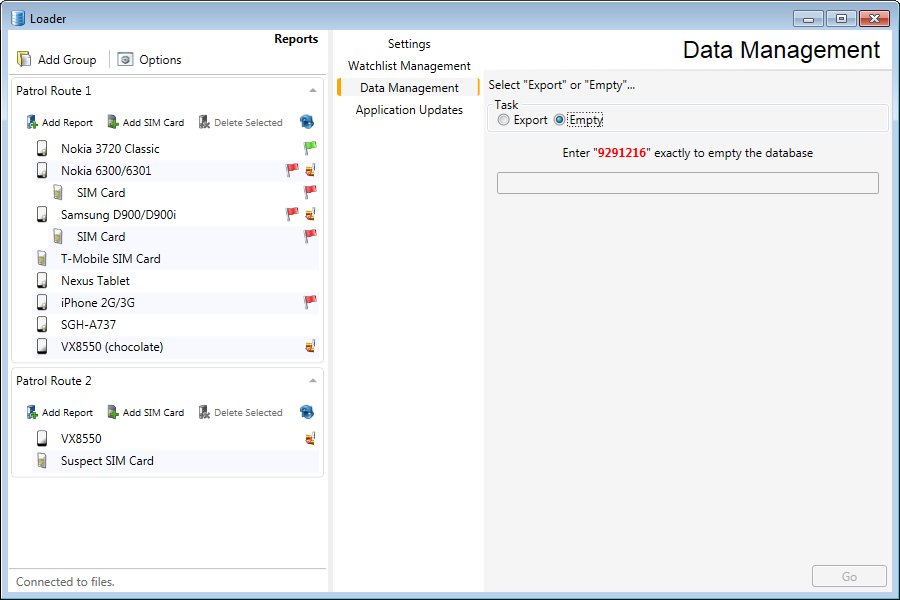
Task: Click the red flag on Samsung D900/D900i
Action: pyautogui.click(x=292, y=214)
